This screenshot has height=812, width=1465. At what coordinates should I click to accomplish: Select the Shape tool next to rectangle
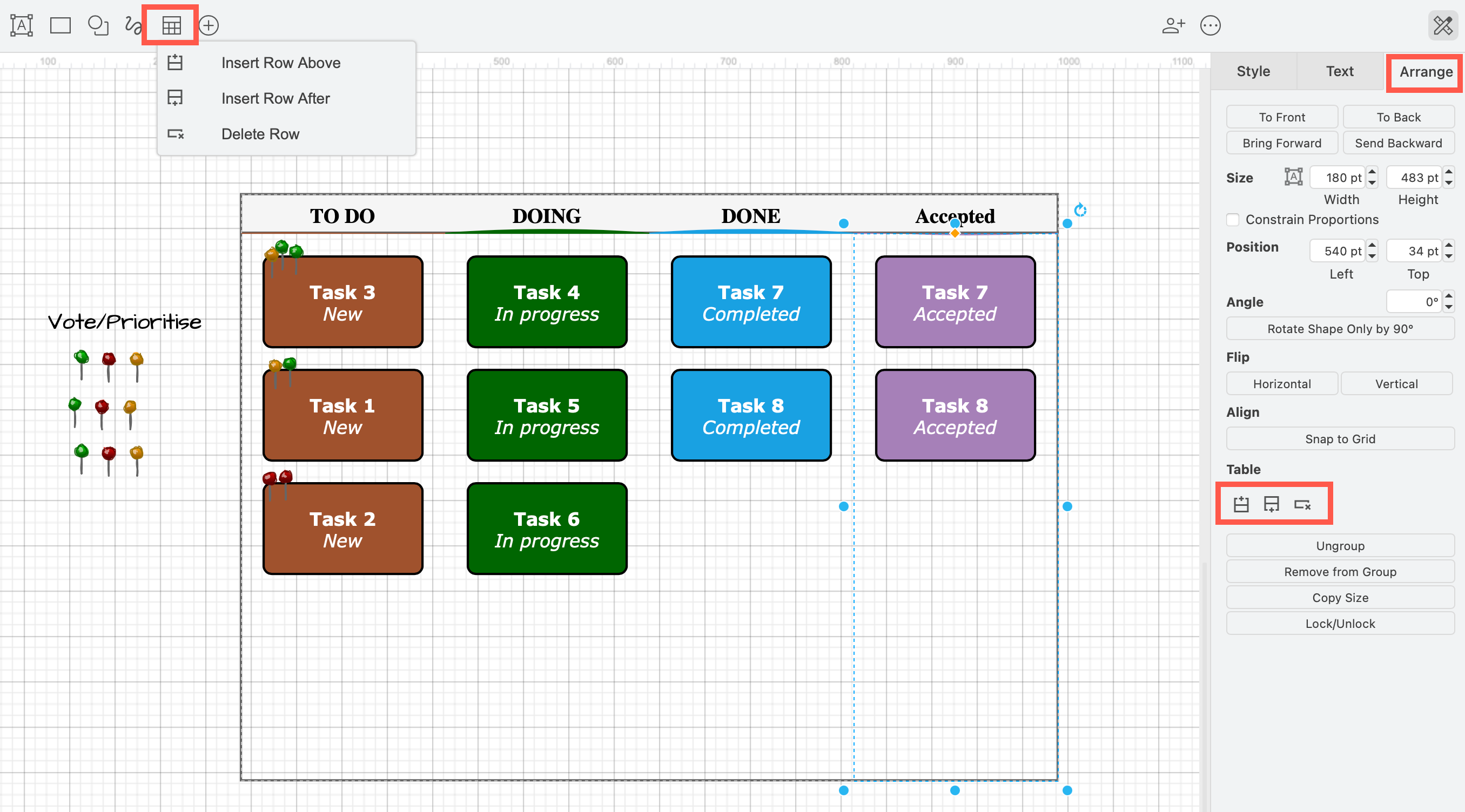tap(98, 25)
